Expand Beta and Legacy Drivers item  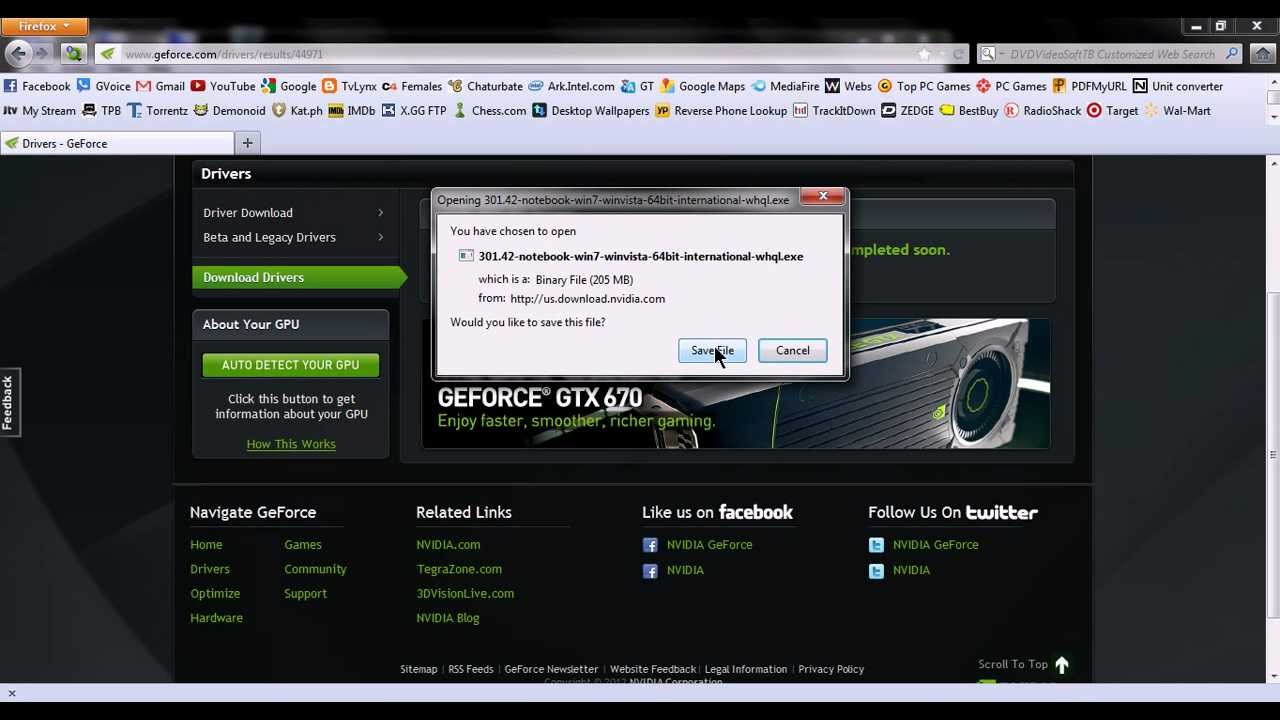click(292, 237)
